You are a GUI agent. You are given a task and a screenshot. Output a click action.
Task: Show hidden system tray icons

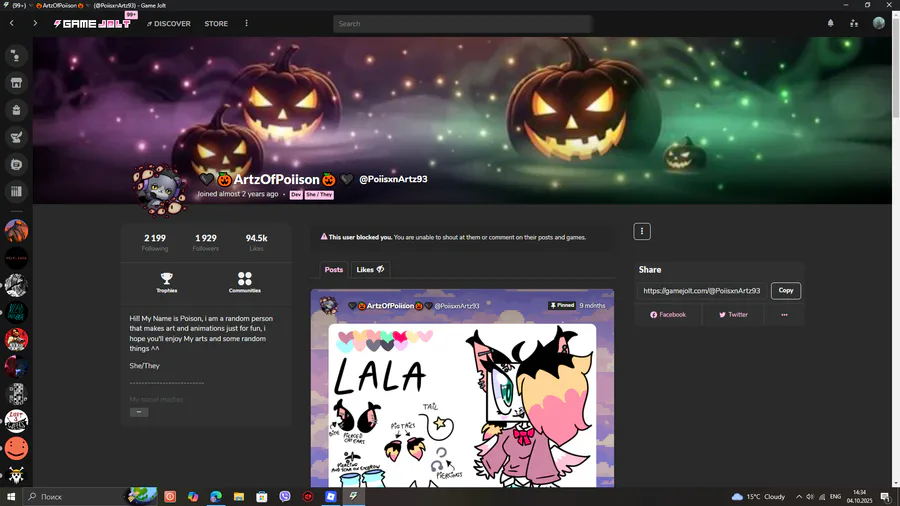click(798, 496)
